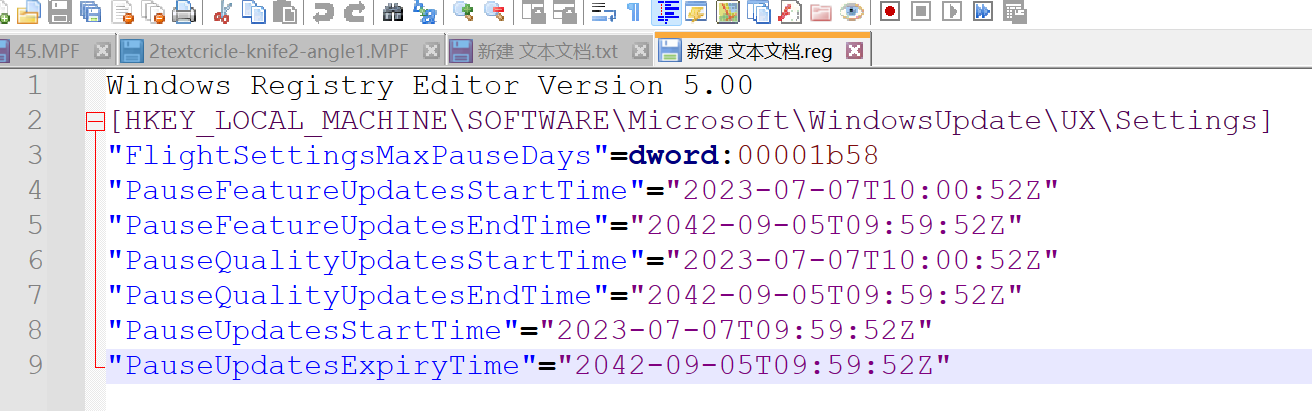Zoom in with the magnifier plus icon

click(x=463, y=12)
